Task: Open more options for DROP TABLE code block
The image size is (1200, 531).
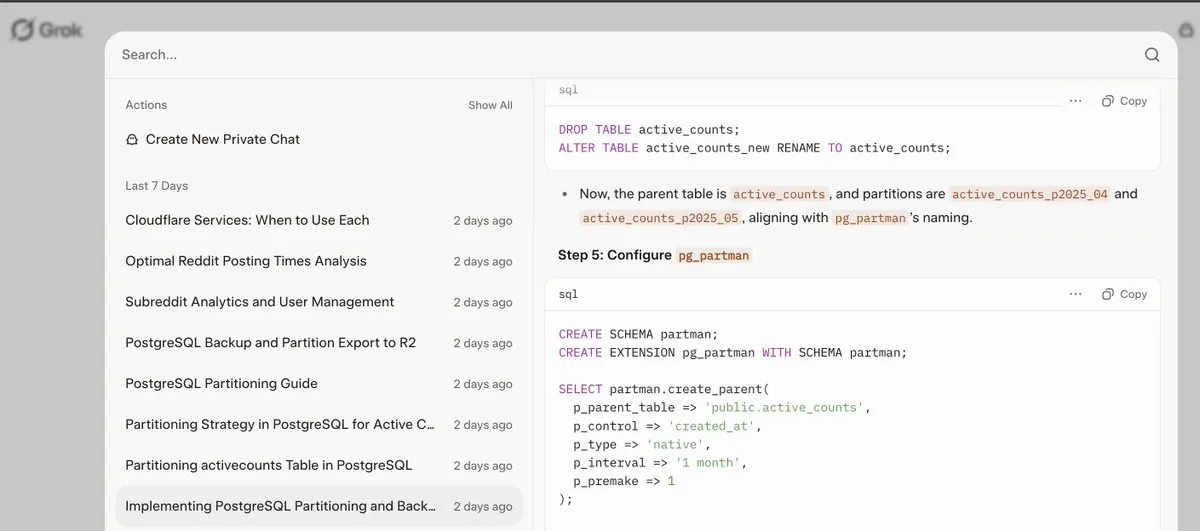Action: 1075,101
